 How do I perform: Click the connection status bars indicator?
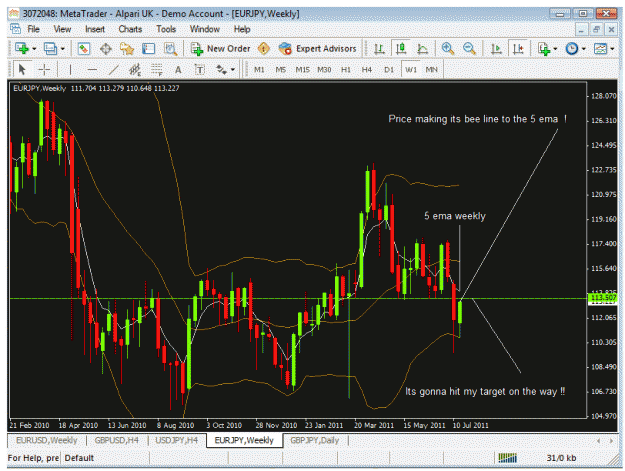[507, 458]
